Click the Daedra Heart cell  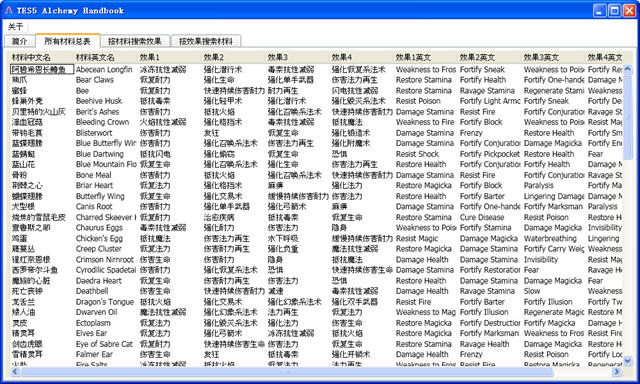click(99, 281)
